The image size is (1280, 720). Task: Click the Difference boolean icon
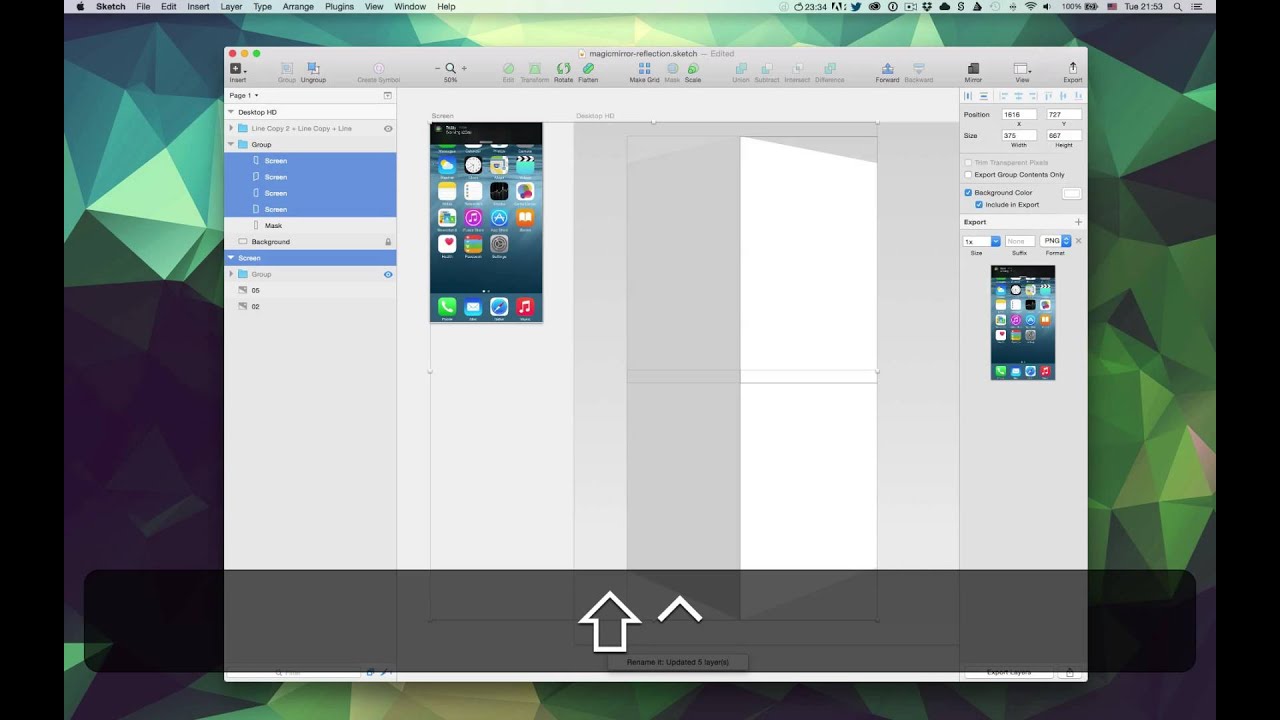coord(830,69)
